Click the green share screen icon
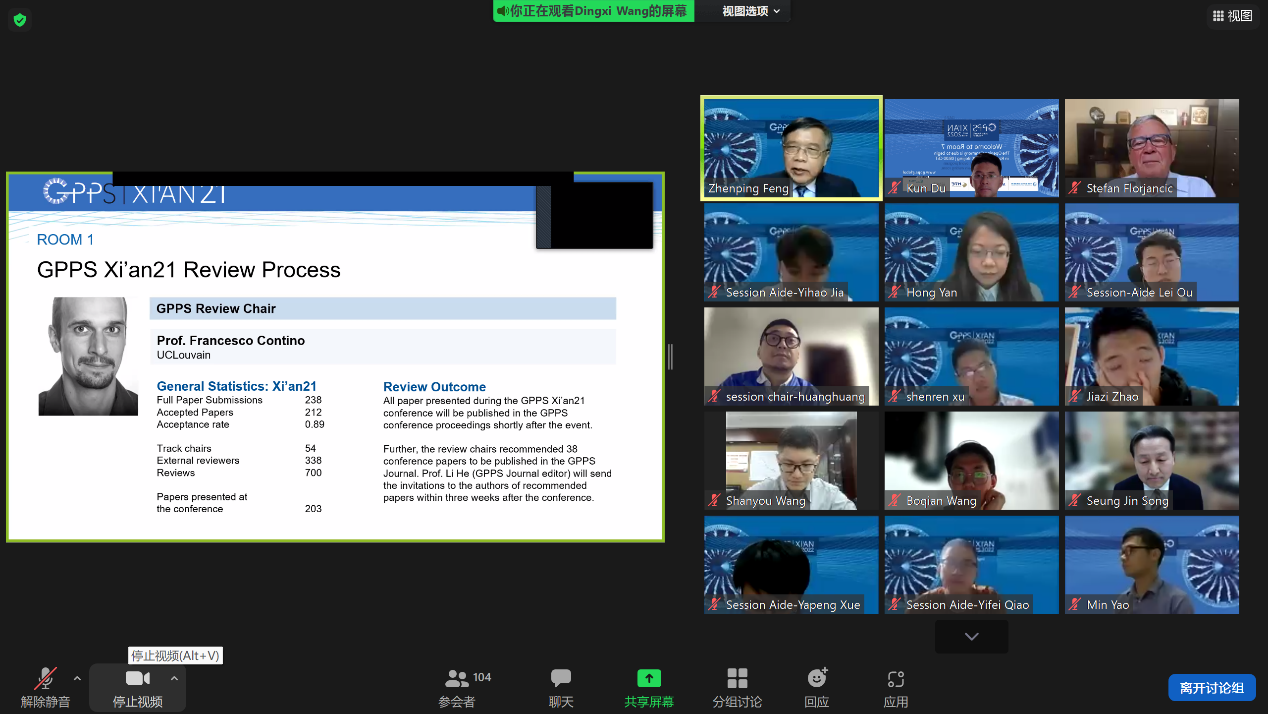Viewport: 1268px width, 714px height. (x=649, y=679)
